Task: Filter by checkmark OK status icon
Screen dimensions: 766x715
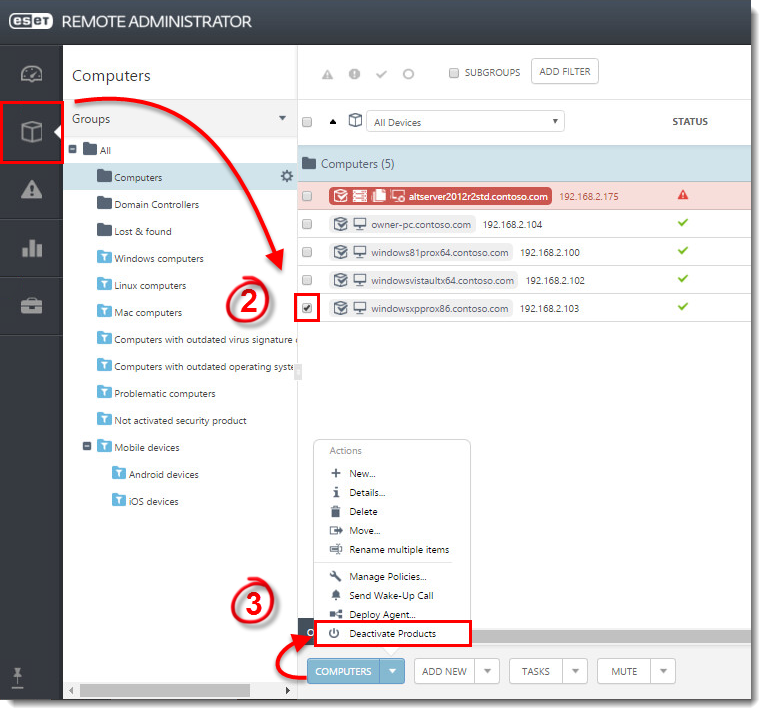Action: coord(382,74)
